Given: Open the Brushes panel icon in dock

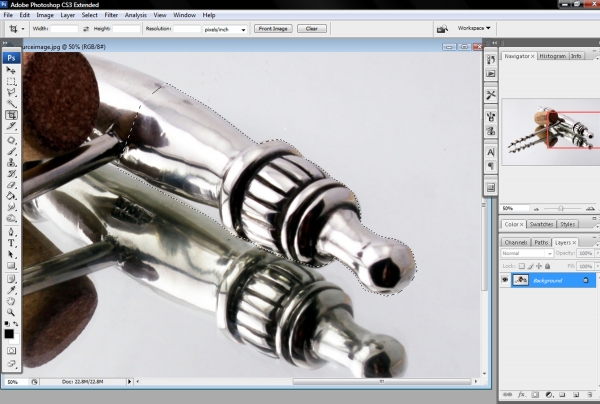Looking at the screenshot, I should coord(491,116).
